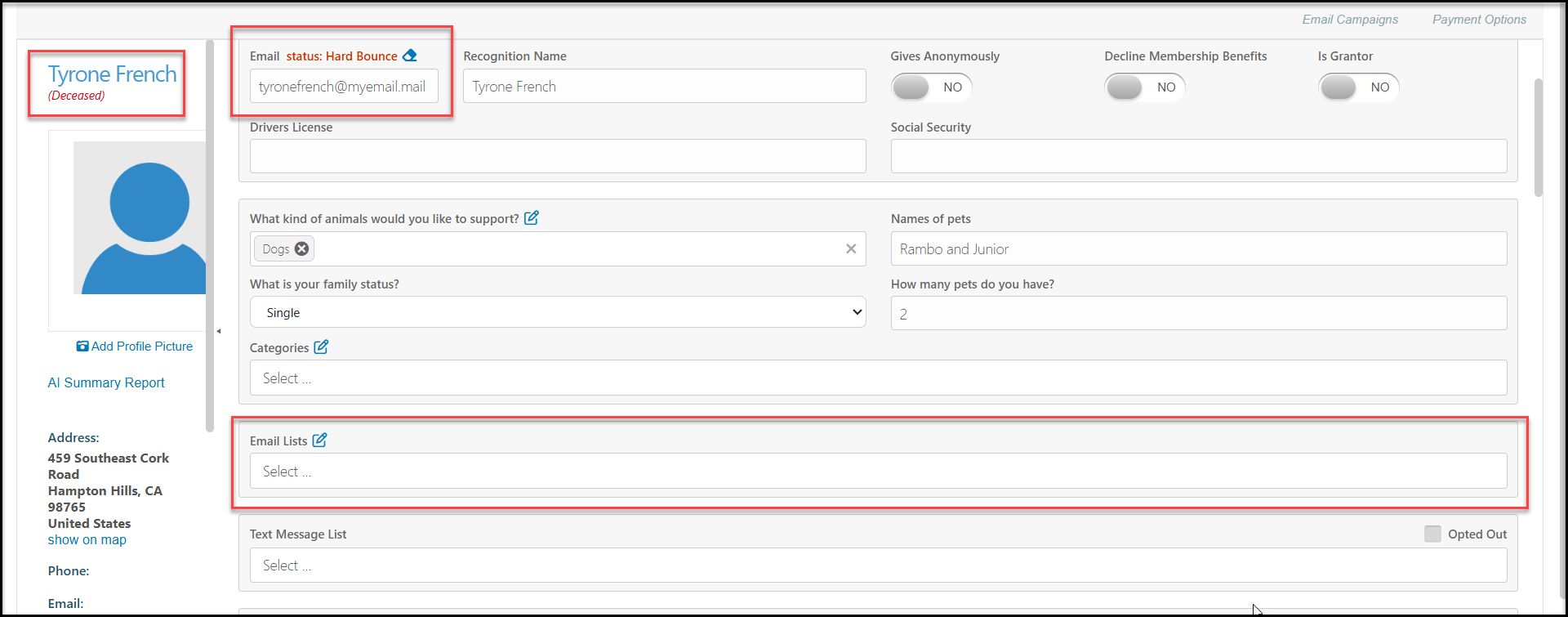Open the Email Lists edit icon

click(319, 440)
